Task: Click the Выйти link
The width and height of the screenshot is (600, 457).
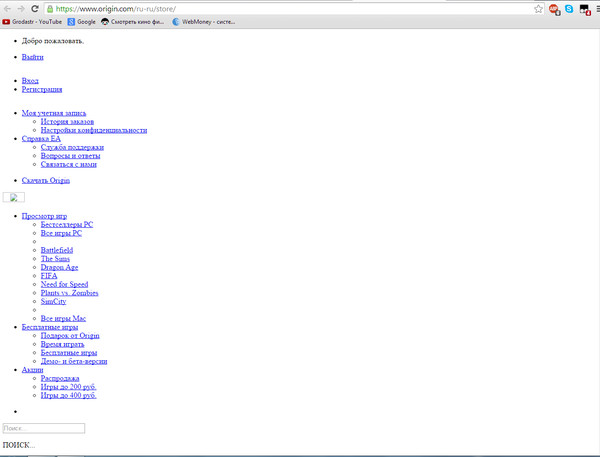Action: pyautogui.click(x=33, y=57)
